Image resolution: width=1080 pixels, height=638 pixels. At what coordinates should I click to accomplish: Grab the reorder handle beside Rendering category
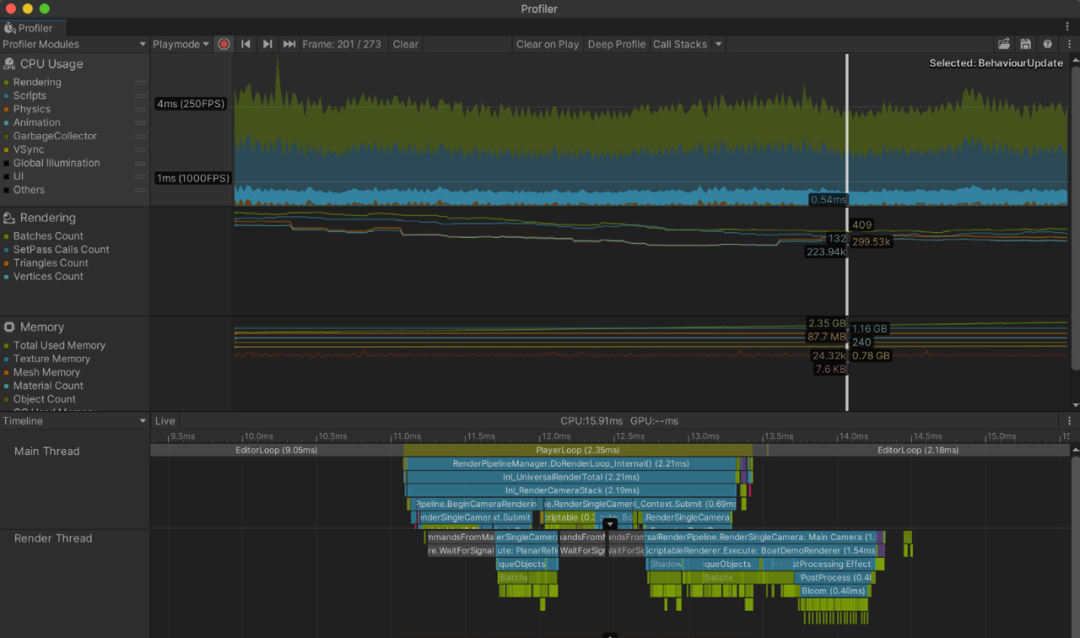point(141,82)
